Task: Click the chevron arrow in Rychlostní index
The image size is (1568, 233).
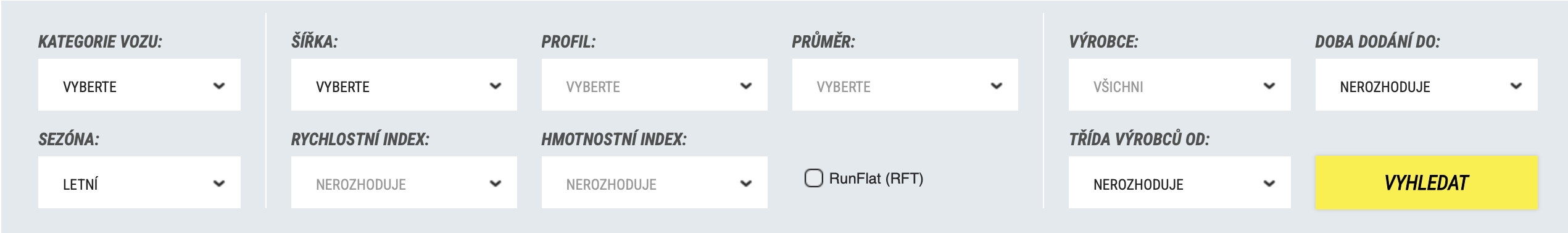Action: pos(496,184)
